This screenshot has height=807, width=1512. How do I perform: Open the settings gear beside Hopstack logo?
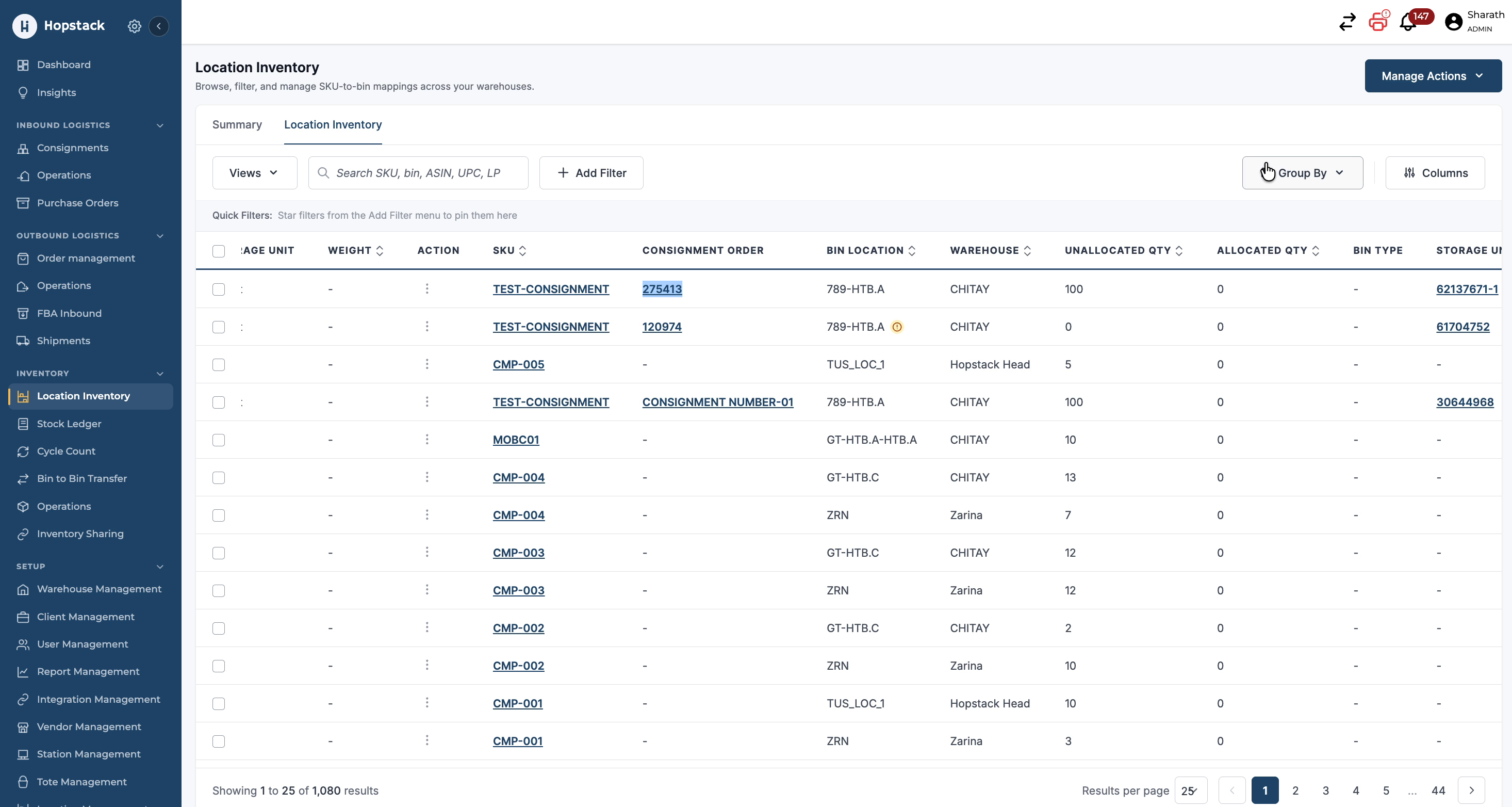[x=135, y=26]
